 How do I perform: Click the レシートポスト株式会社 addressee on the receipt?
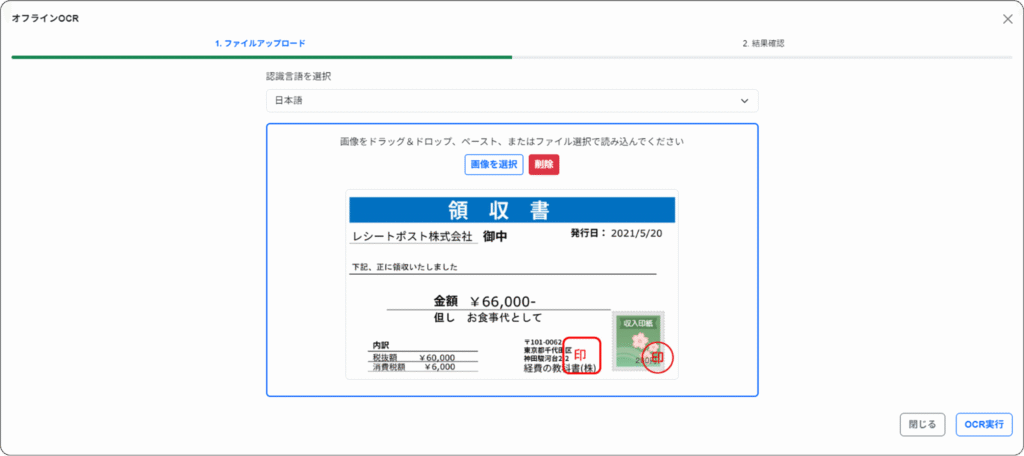pyautogui.click(x=412, y=237)
